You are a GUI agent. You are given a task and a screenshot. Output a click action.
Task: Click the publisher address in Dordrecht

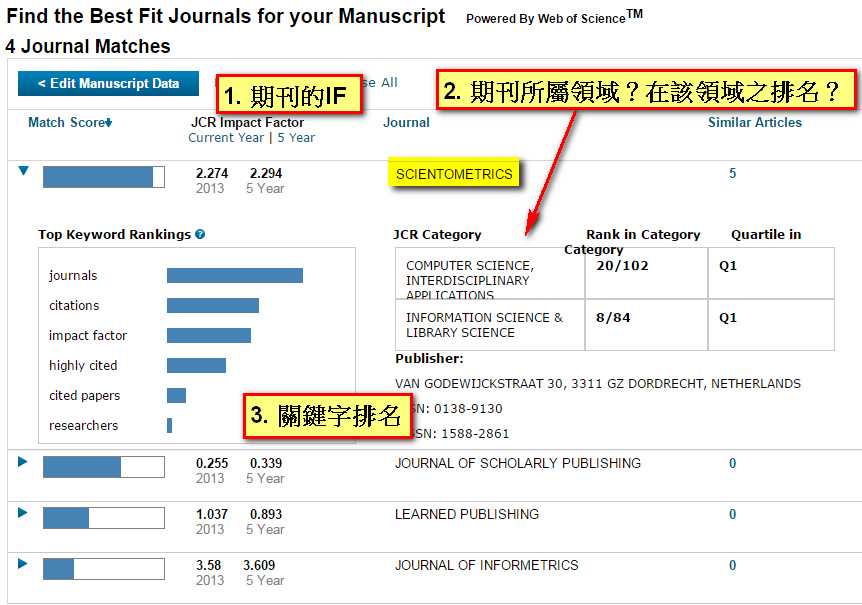point(598,384)
